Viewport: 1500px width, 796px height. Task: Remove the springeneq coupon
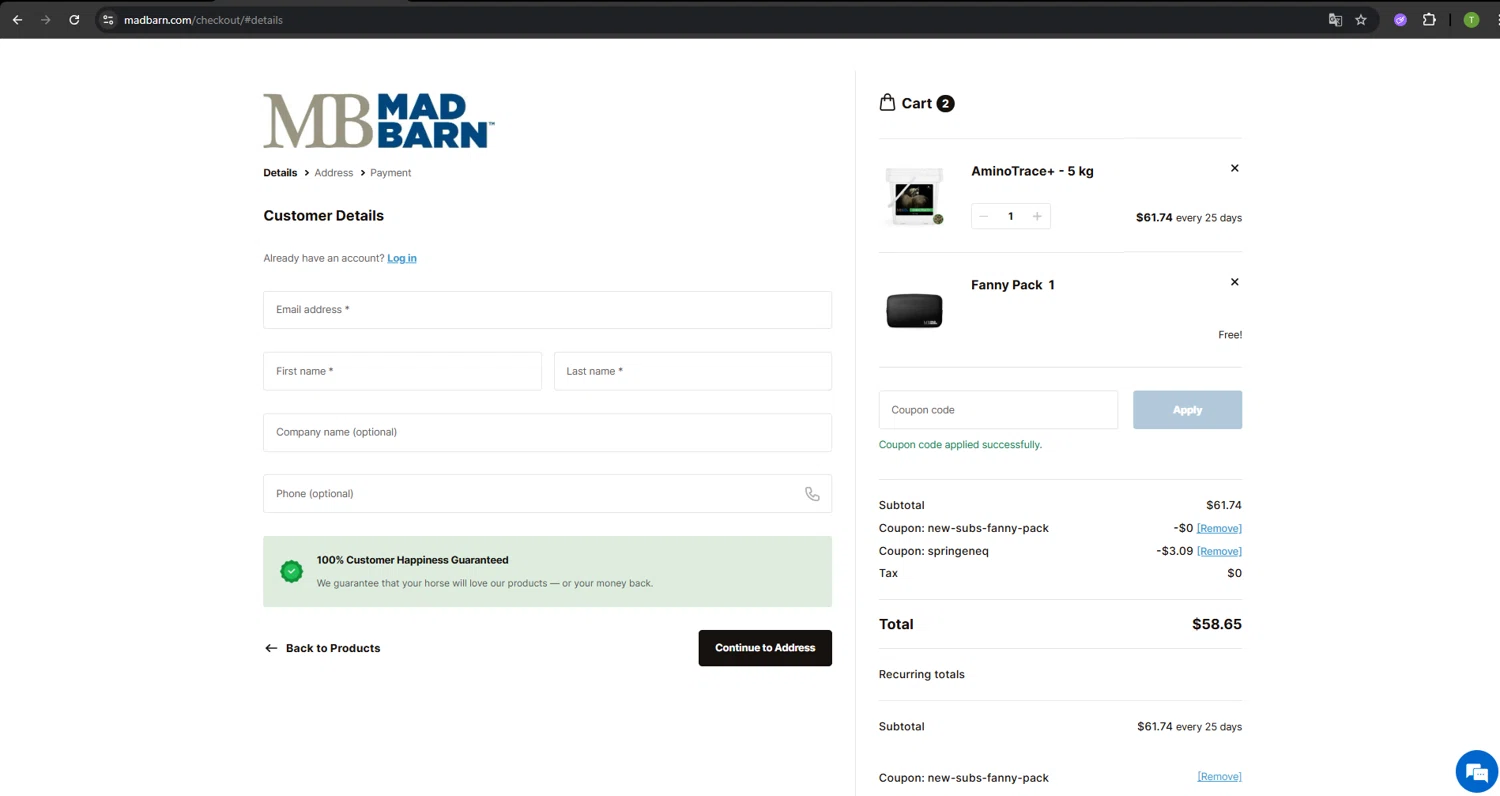click(1219, 551)
